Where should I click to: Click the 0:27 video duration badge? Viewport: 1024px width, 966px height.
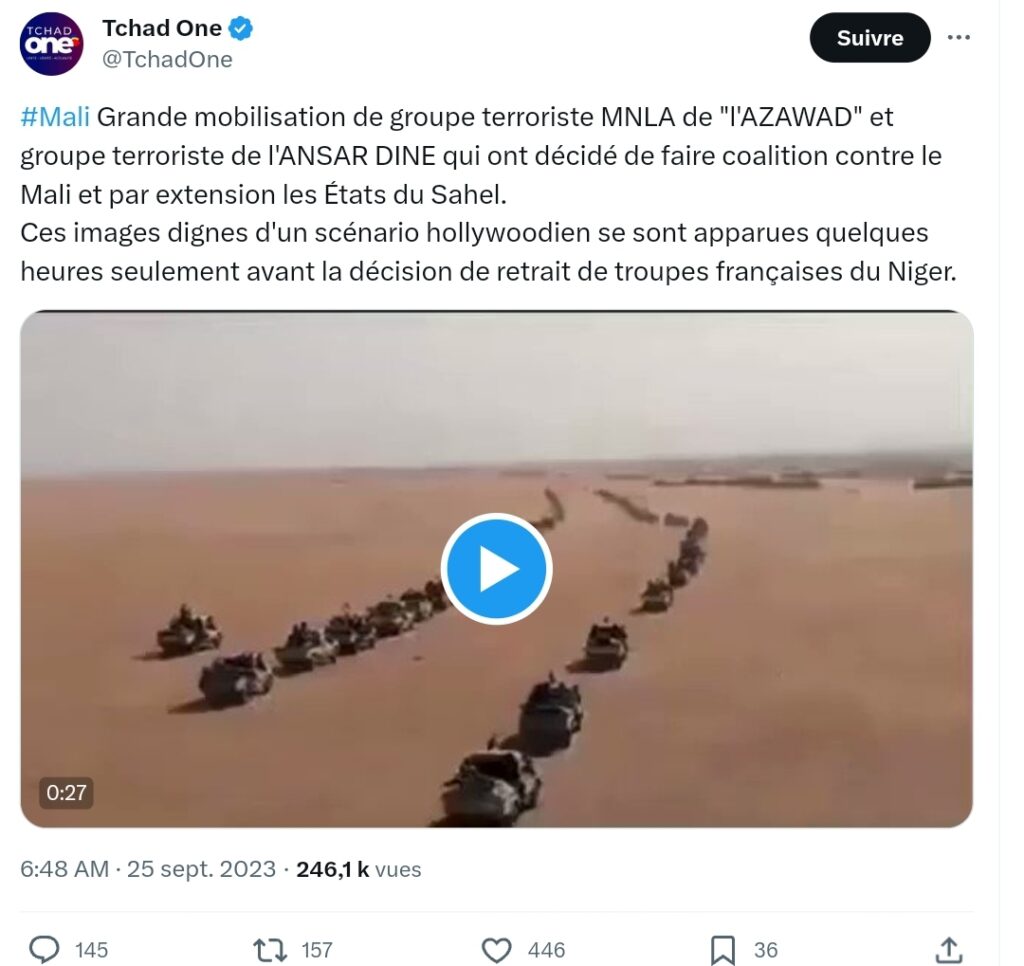[x=66, y=792]
